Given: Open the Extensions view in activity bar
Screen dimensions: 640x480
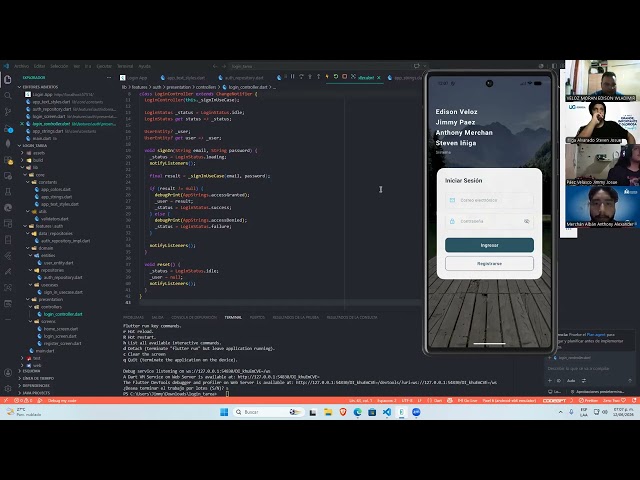Looking at the screenshot, I should click(8, 160).
